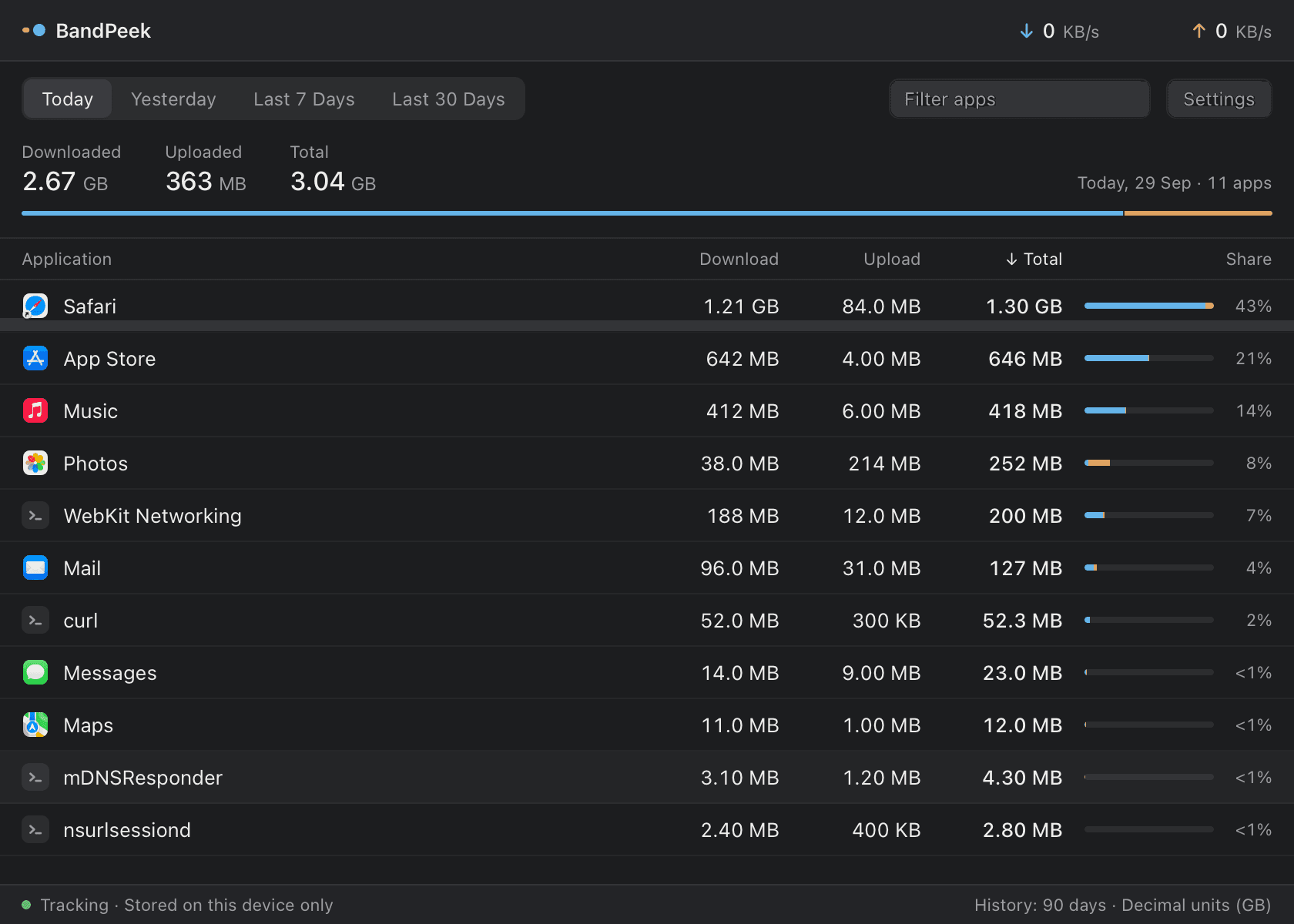
Task: Click Mail's 127 MB total
Action: 1025,568
